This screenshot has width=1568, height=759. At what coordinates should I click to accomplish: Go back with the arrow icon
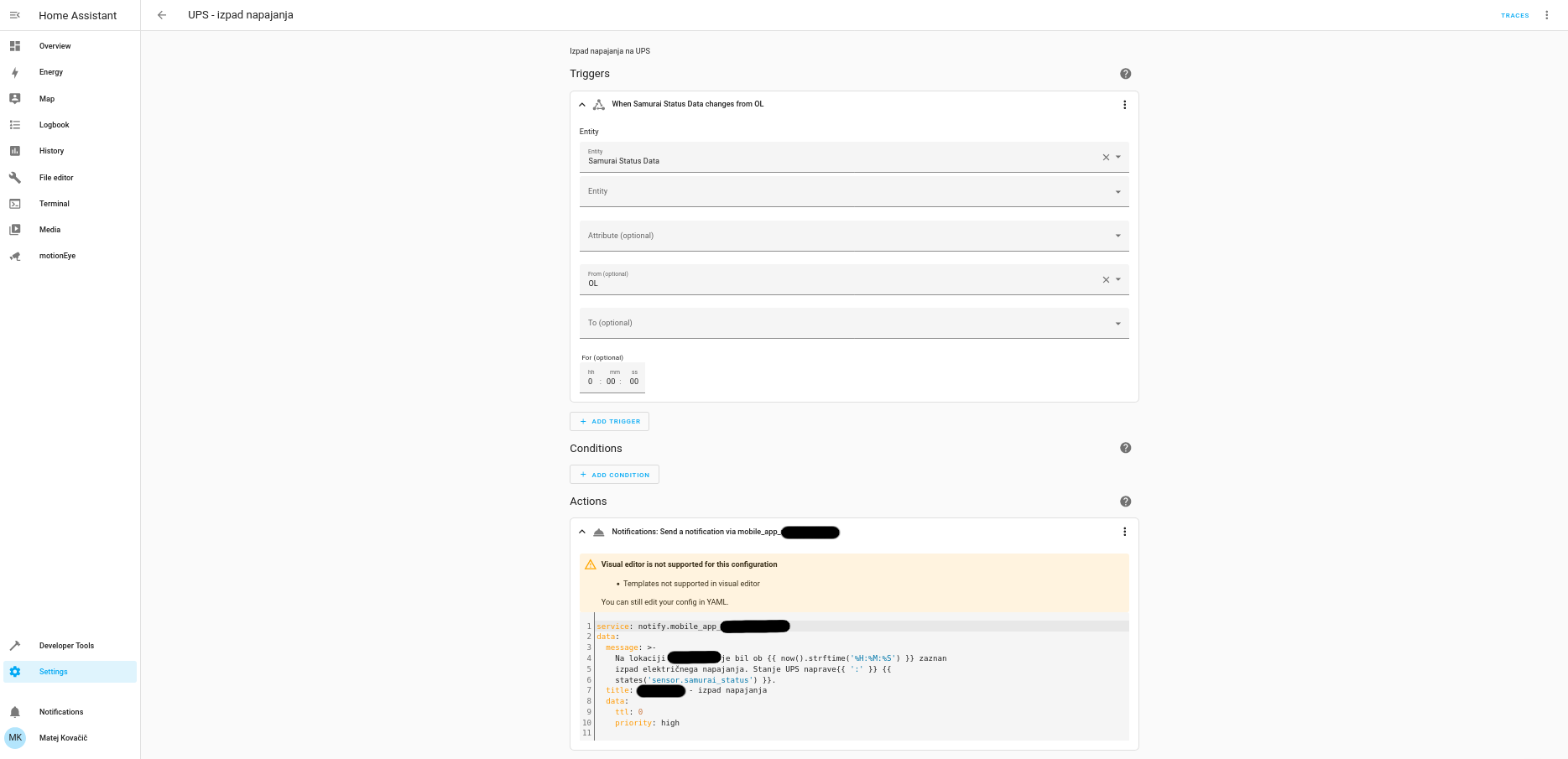click(x=162, y=15)
